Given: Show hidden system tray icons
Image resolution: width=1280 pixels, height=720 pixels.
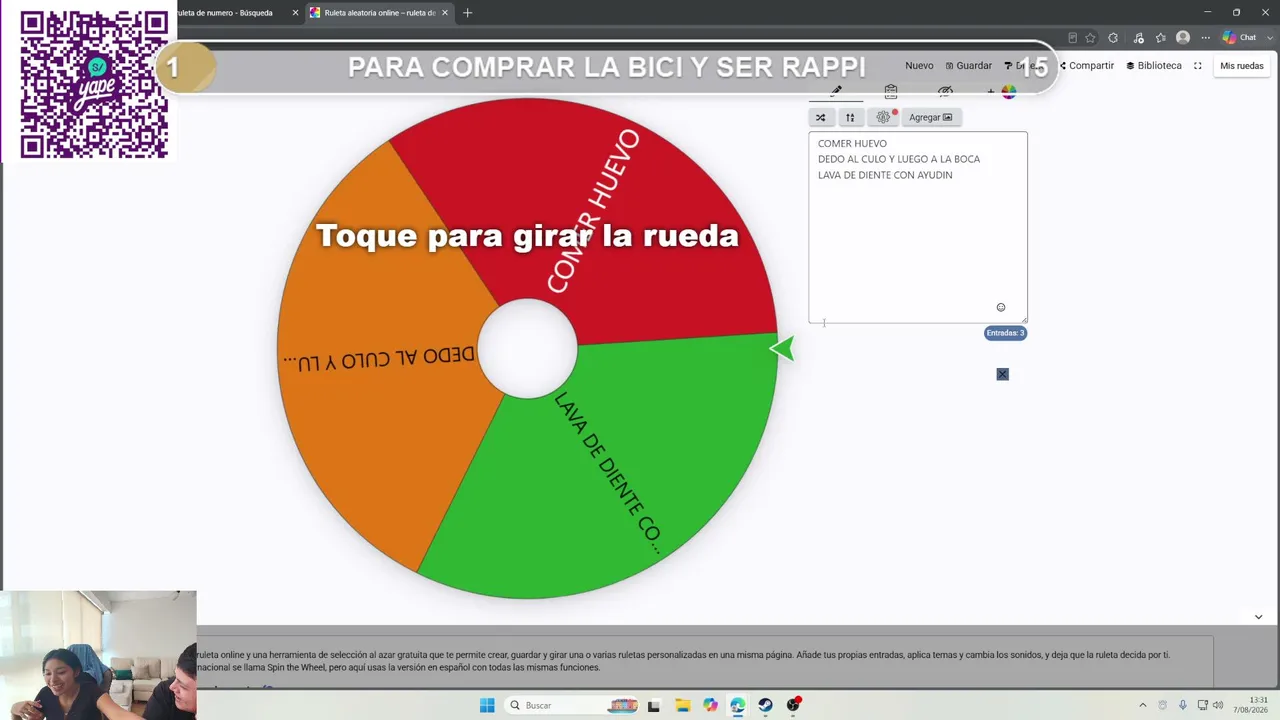Looking at the screenshot, I should pos(1143,705).
